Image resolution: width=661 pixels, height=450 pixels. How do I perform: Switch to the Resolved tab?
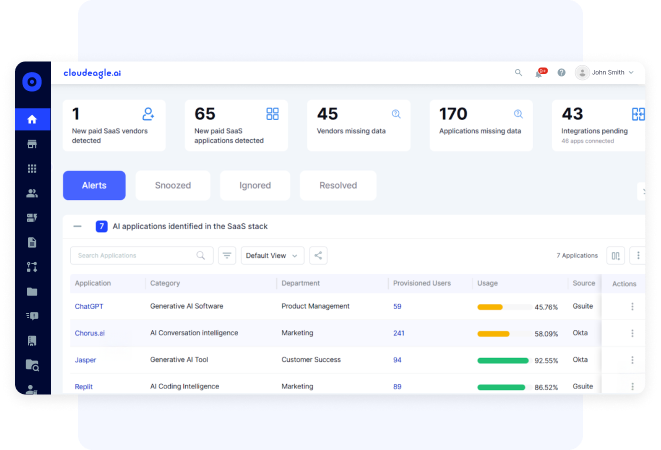(338, 186)
